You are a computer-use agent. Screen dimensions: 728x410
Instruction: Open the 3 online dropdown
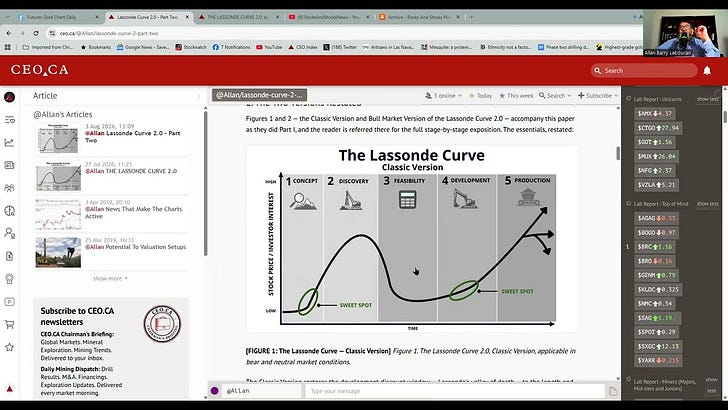443,95
